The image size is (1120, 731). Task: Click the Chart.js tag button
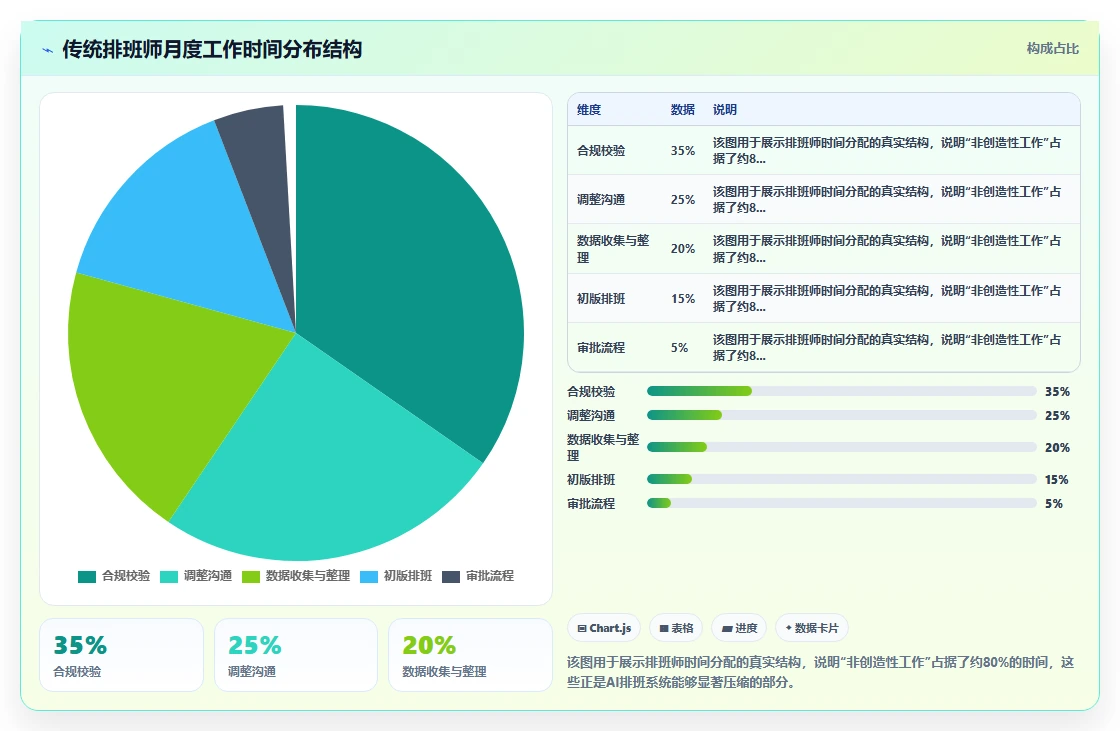pos(604,628)
